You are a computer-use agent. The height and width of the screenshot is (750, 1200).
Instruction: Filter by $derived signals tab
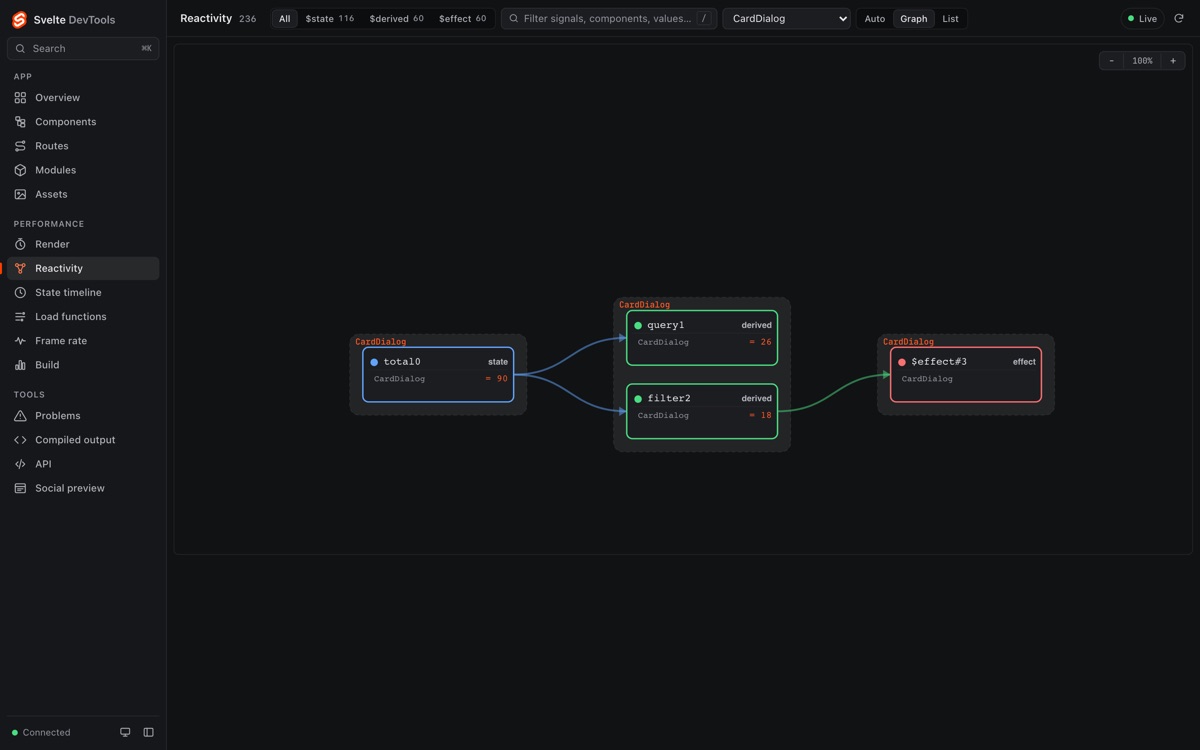pyautogui.click(x=396, y=18)
